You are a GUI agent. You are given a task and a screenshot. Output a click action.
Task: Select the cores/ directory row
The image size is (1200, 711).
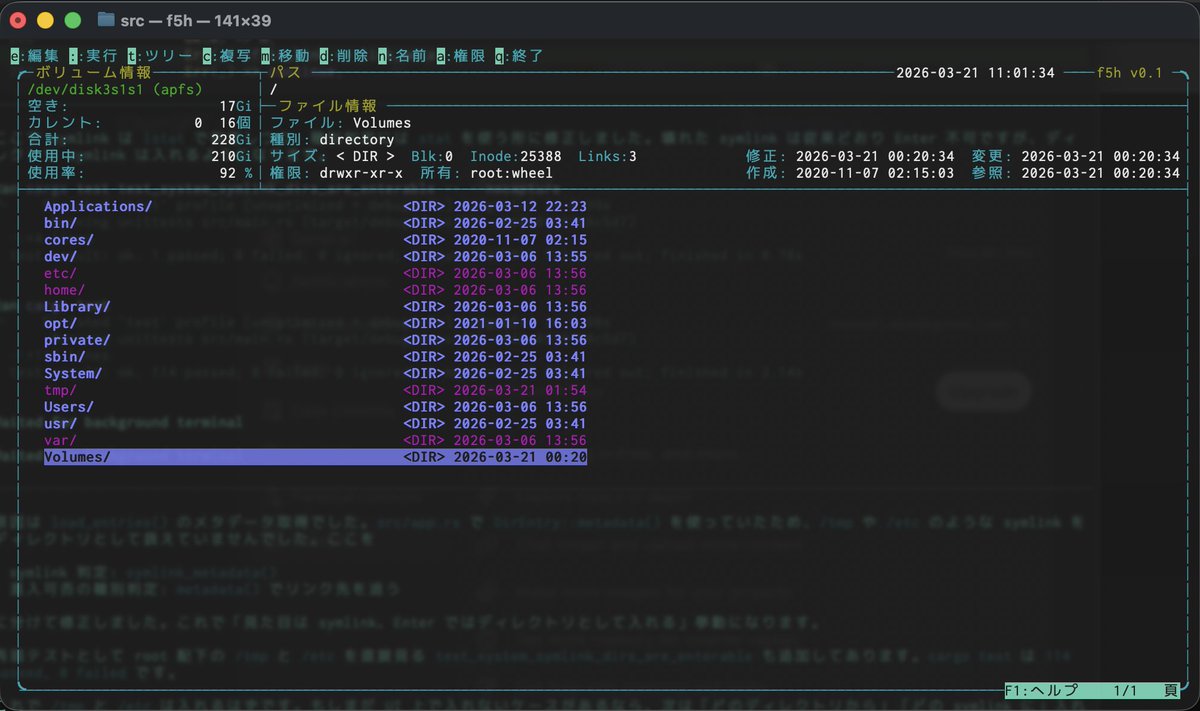click(x=315, y=240)
